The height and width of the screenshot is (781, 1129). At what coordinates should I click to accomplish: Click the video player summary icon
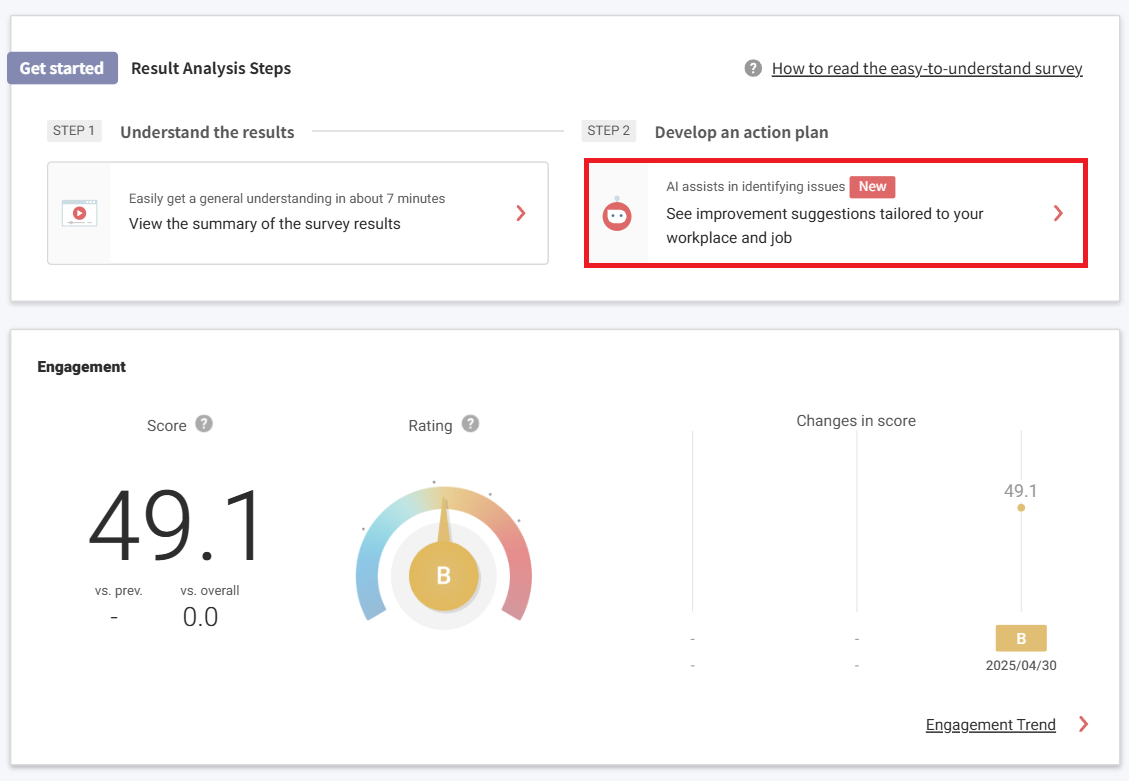click(79, 213)
